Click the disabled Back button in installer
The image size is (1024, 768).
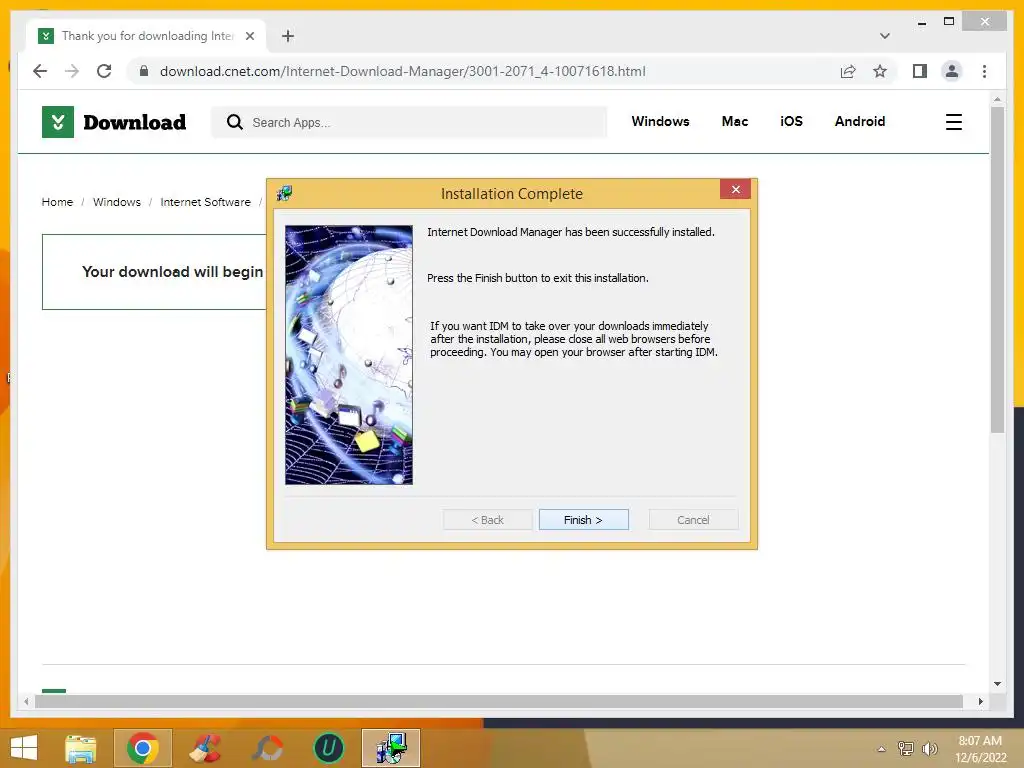(x=487, y=520)
